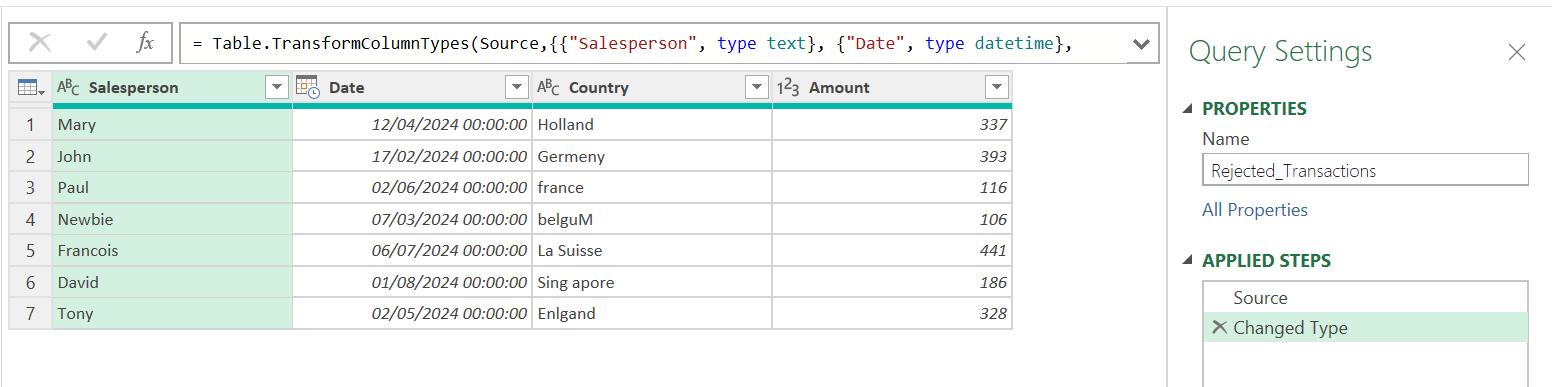
Task: Change data type icon of Salesperson column
Action: [68, 88]
